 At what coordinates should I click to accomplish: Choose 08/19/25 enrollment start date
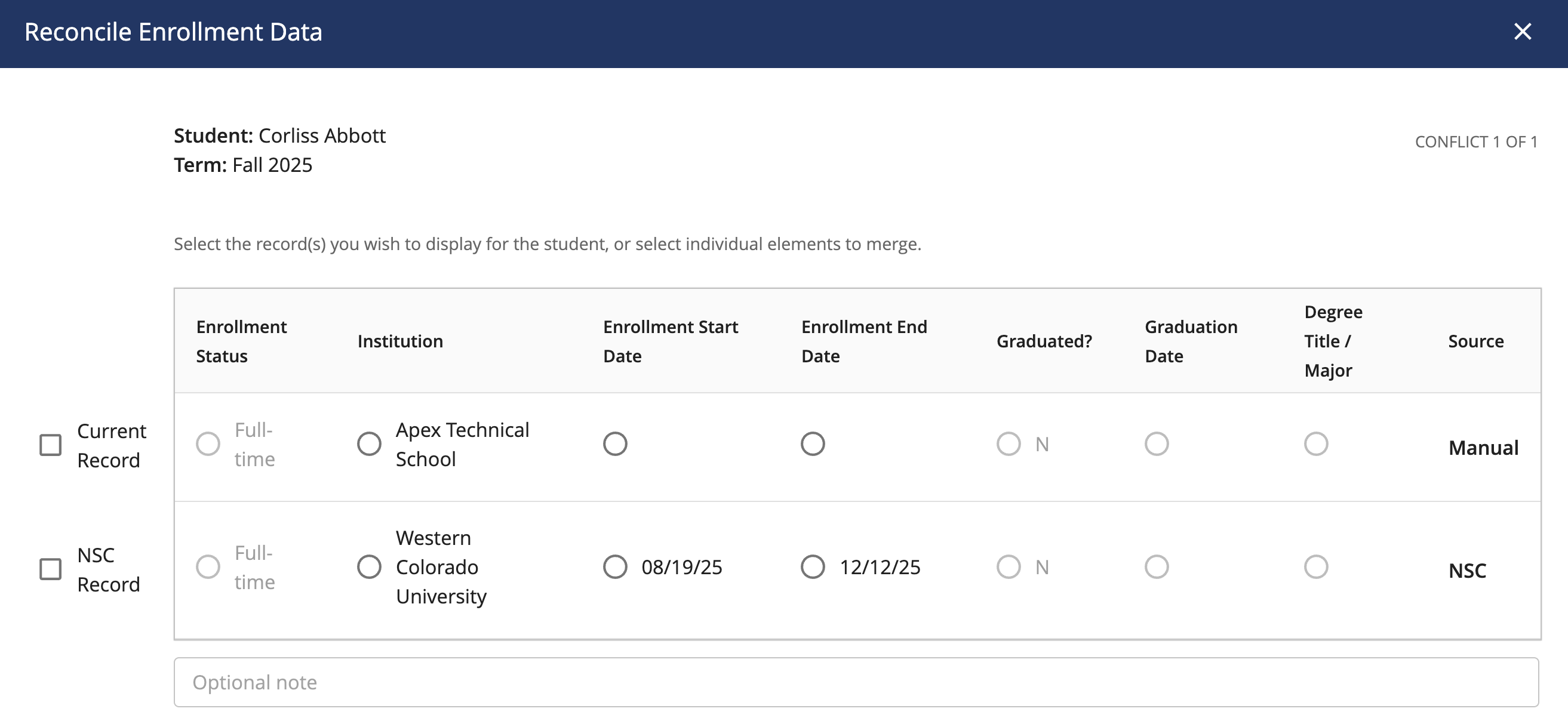[x=615, y=566]
